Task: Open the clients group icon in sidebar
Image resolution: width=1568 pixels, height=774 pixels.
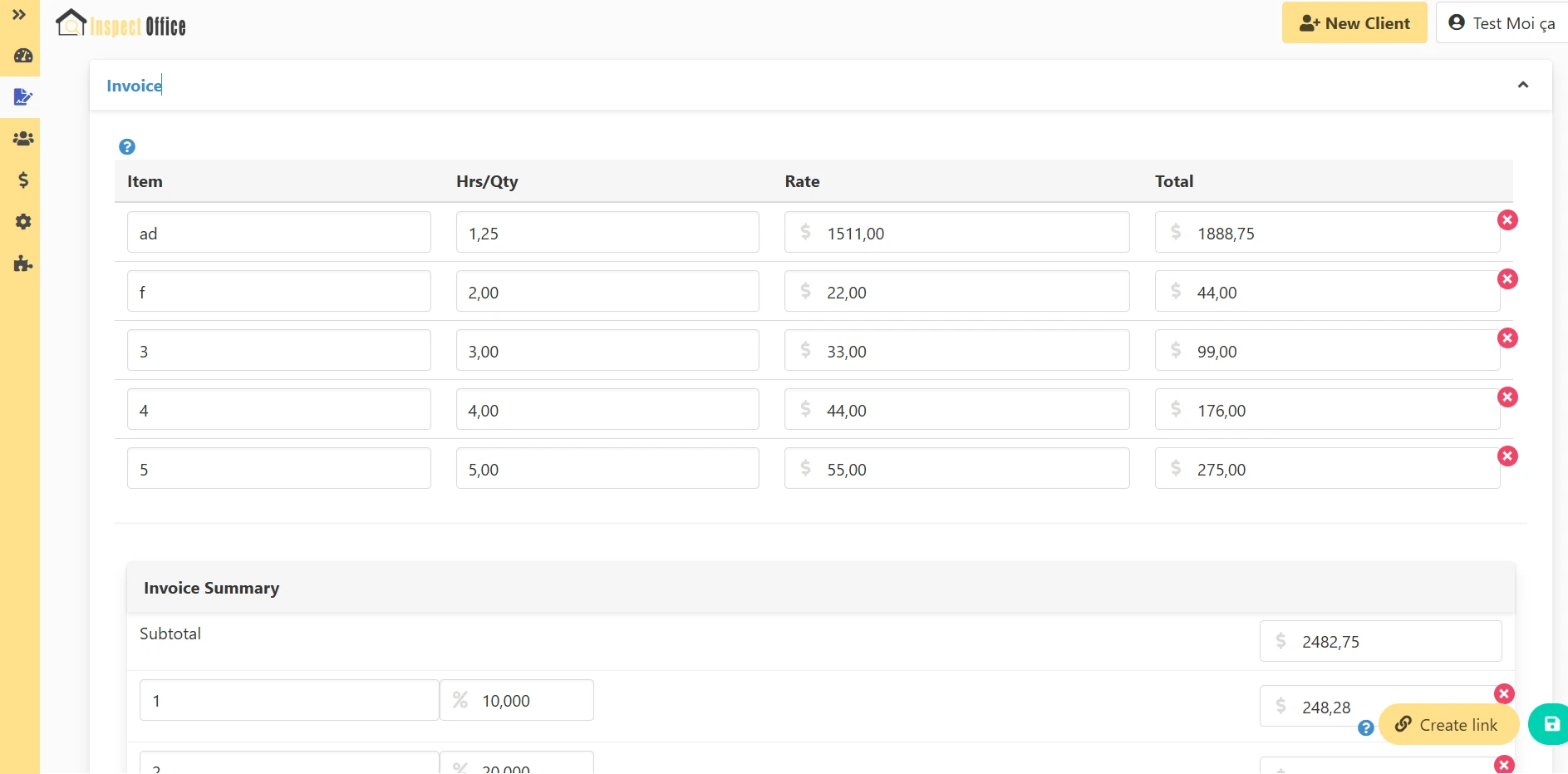Action: (23, 139)
